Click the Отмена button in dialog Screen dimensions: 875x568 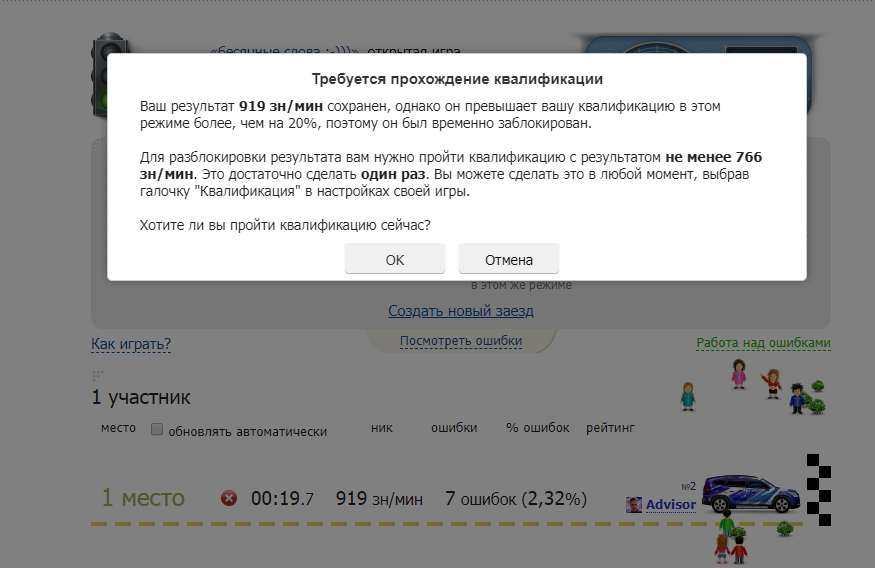pos(508,259)
